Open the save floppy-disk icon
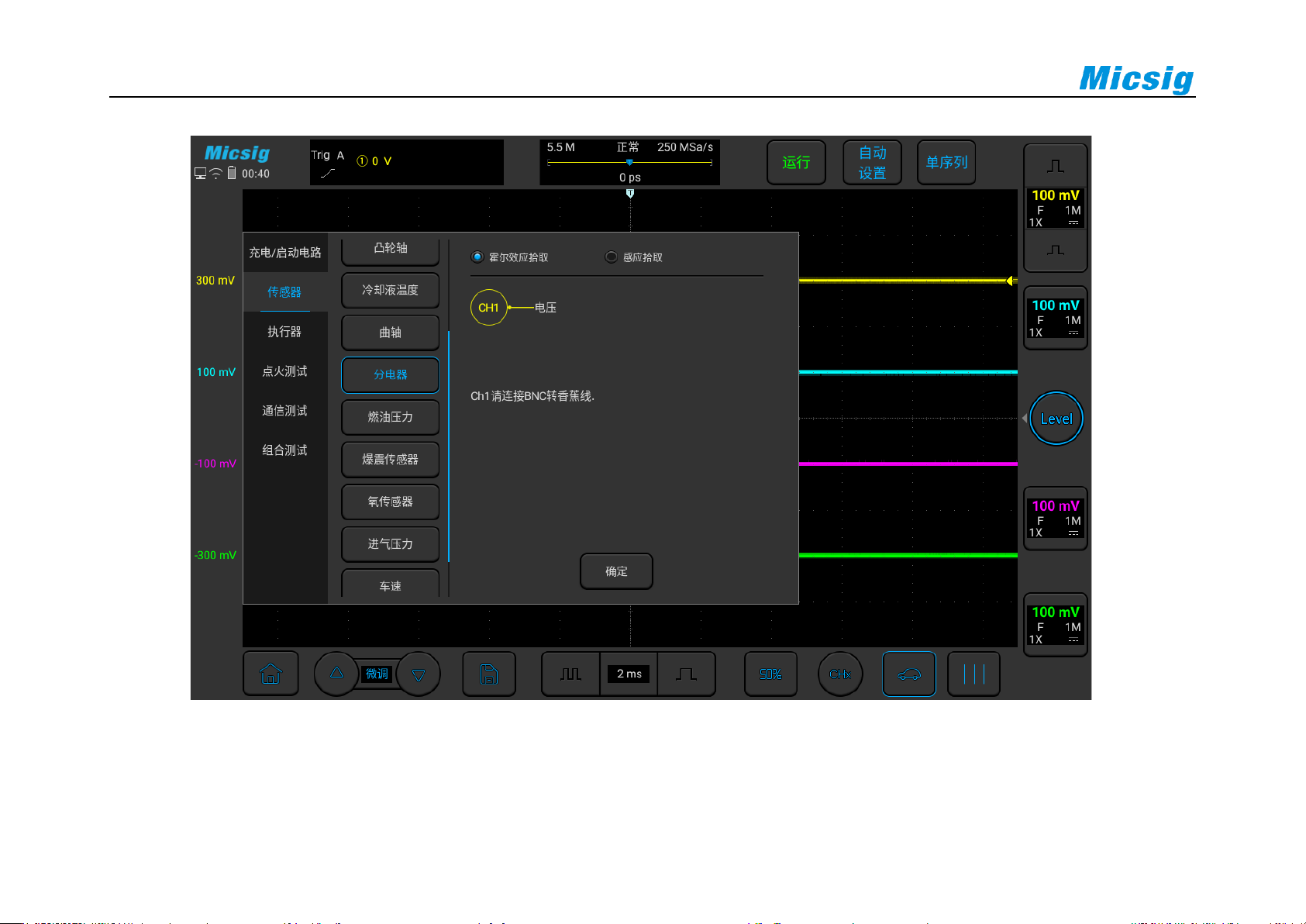1306x924 pixels. point(489,674)
